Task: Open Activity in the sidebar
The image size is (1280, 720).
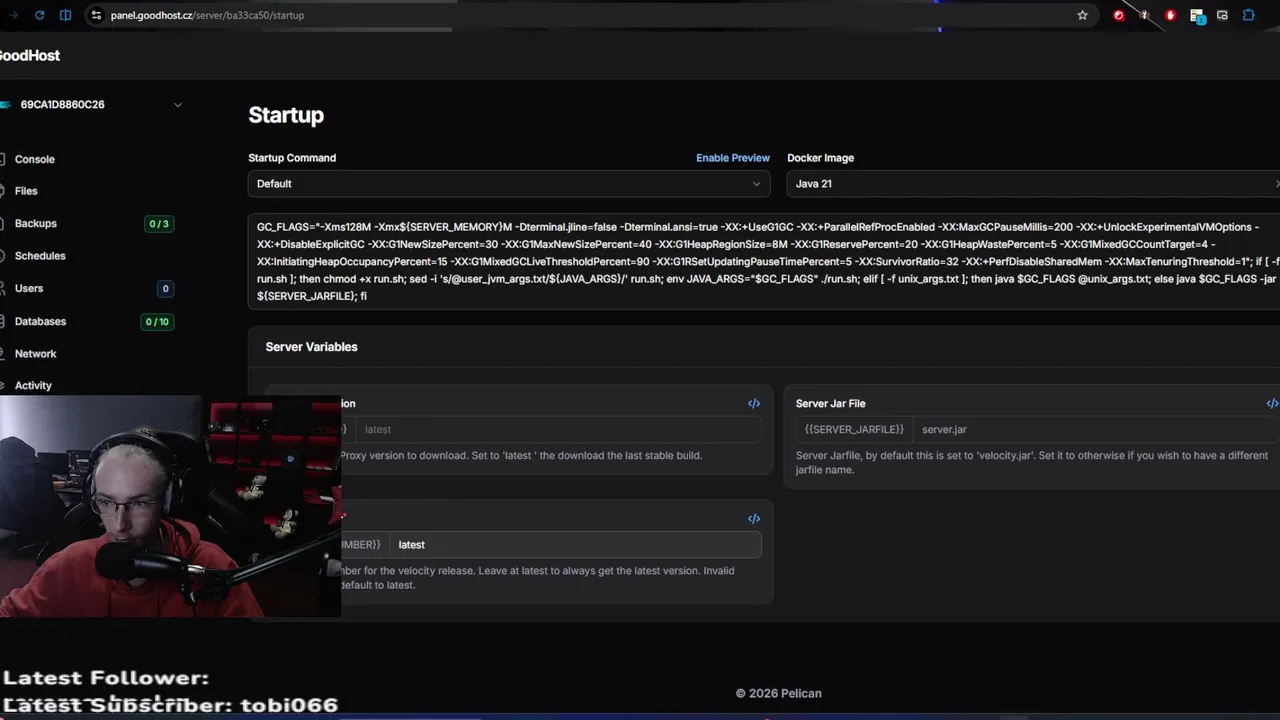Action: (x=33, y=385)
